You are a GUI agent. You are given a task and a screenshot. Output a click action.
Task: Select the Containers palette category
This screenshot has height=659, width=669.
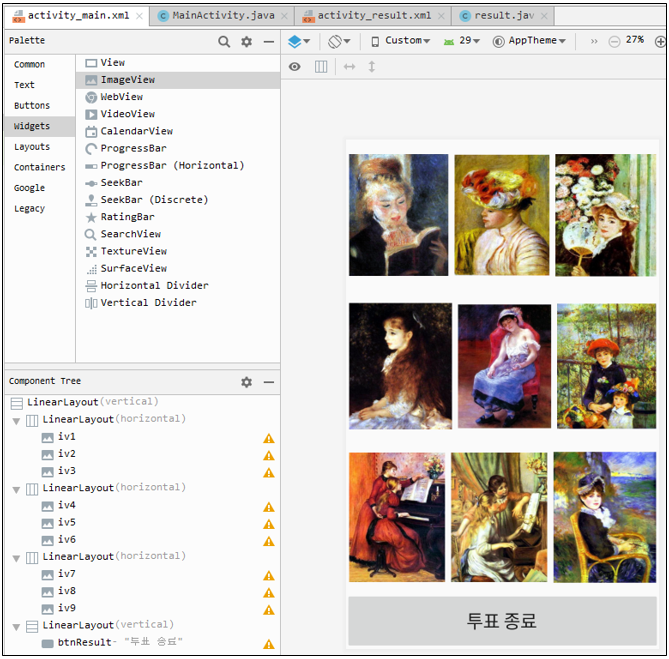tap(40, 167)
